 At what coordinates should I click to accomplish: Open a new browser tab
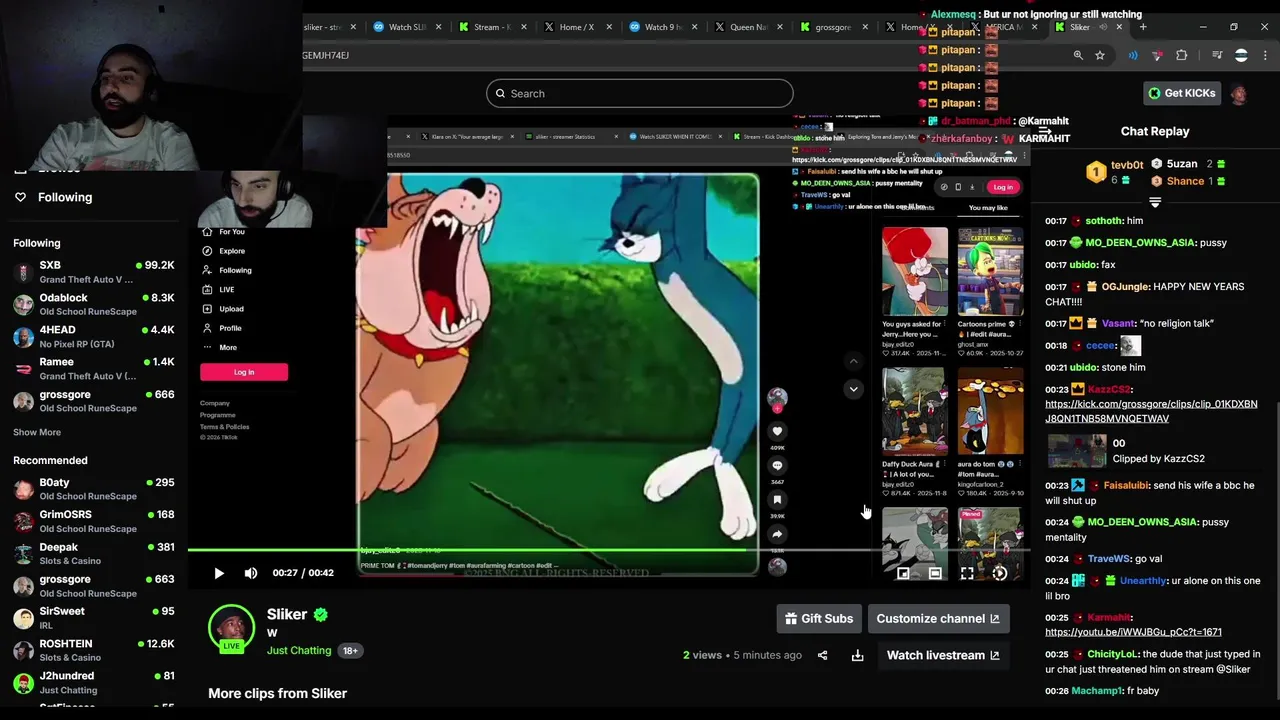click(1143, 27)
